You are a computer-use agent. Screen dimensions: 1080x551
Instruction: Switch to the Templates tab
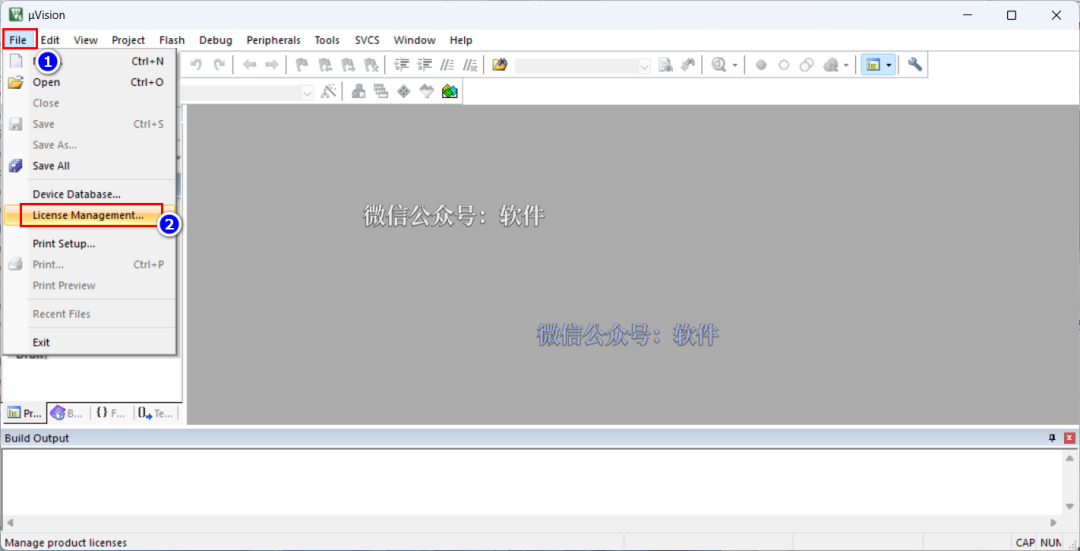pyautogui.click(x=154, y=413)
